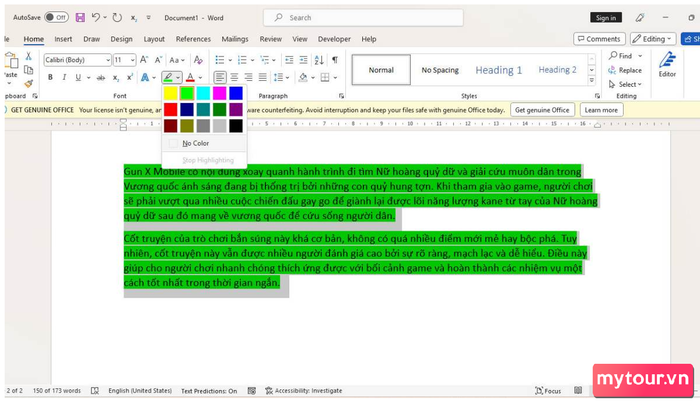
Task: Open the bullets list dropdown
Action: pos(230,60)
